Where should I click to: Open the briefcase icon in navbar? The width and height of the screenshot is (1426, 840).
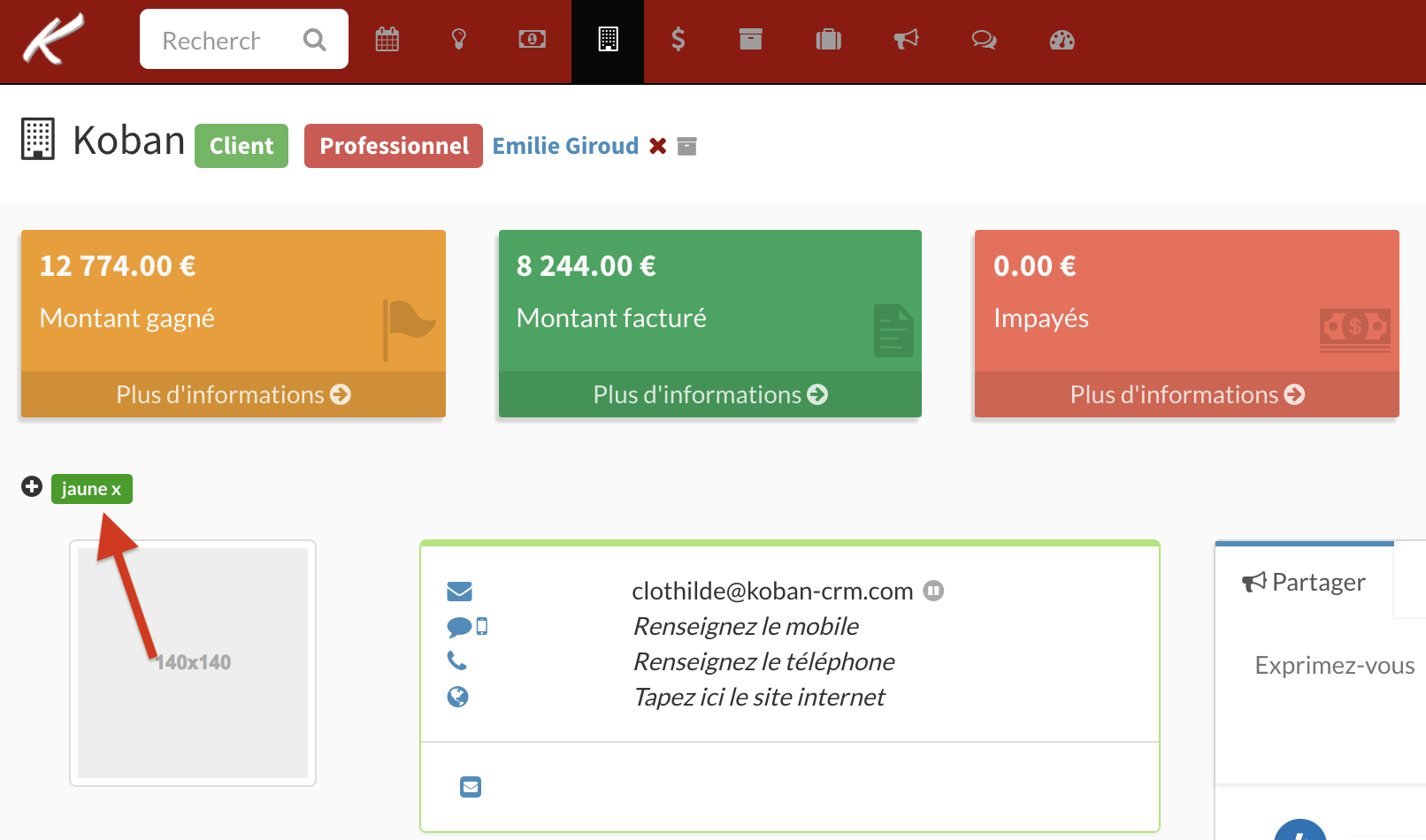click(829, 40)
